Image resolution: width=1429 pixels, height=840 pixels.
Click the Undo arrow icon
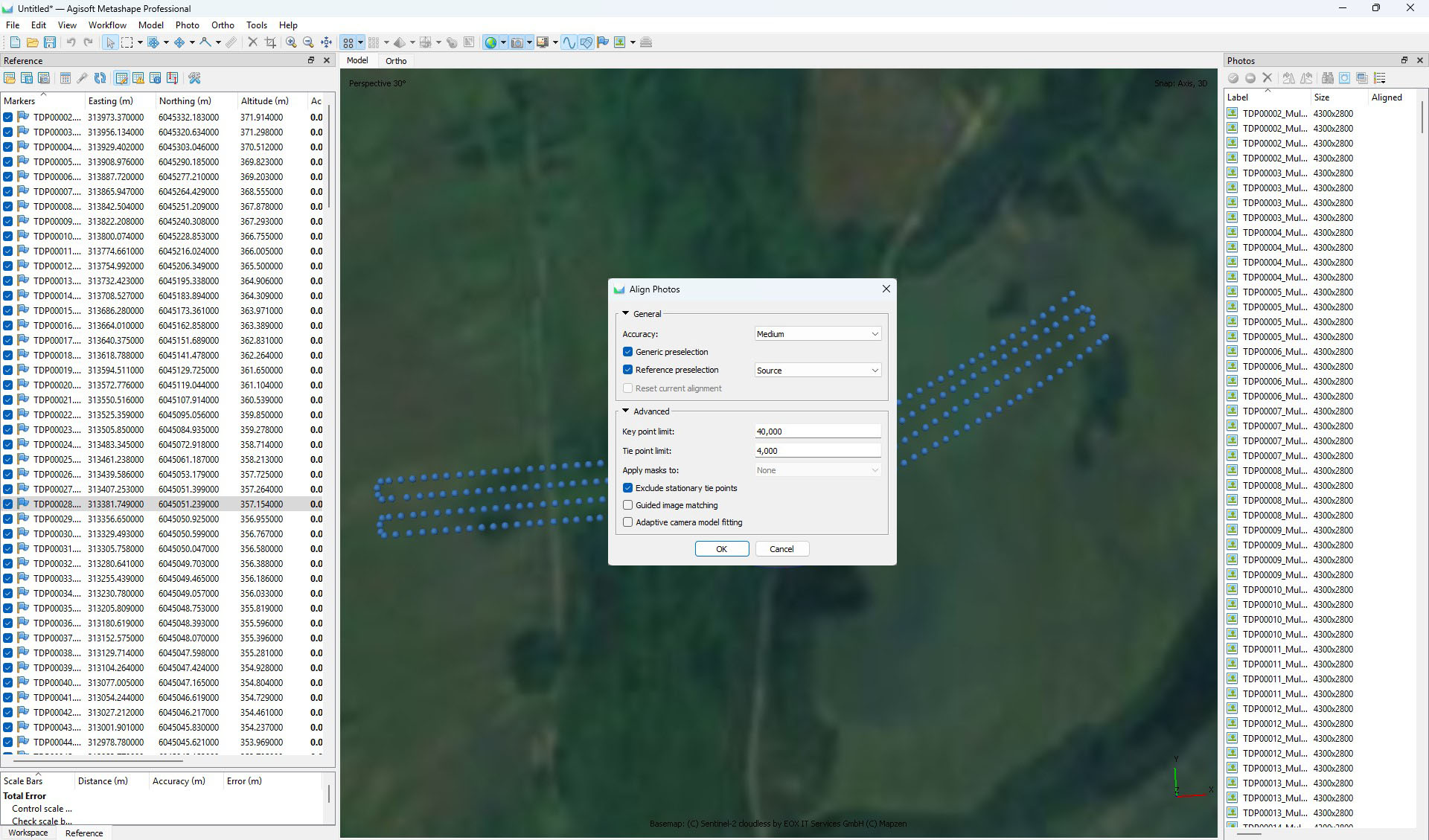point(71,42)
